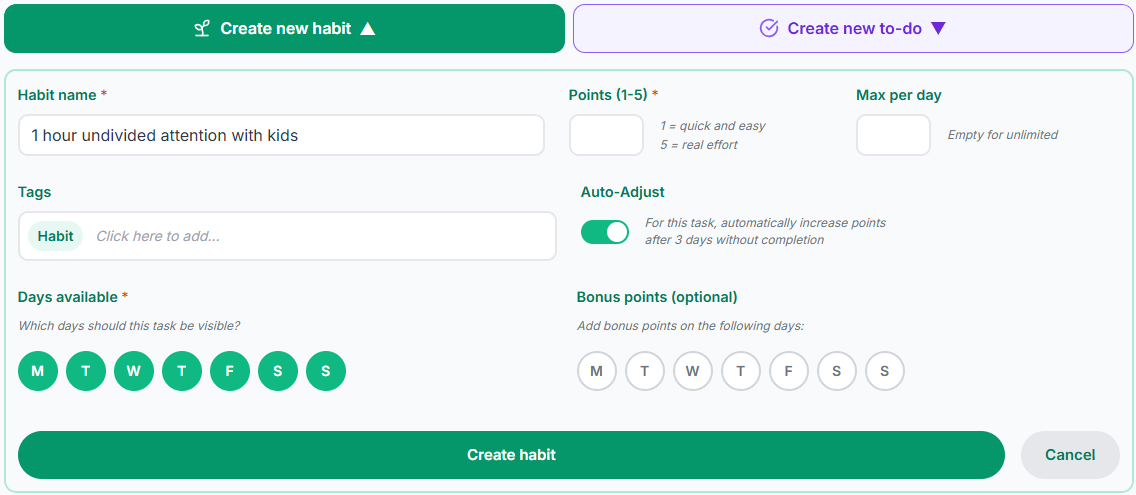Deselect Monday under Days available

38,371
